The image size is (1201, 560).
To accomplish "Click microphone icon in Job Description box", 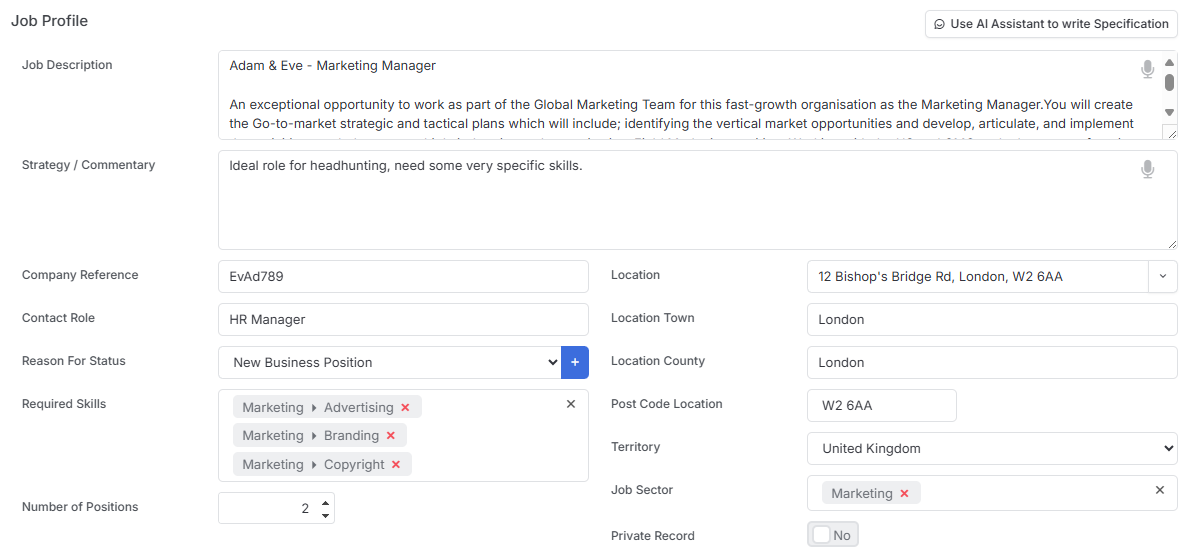I will pos(1147,69).
